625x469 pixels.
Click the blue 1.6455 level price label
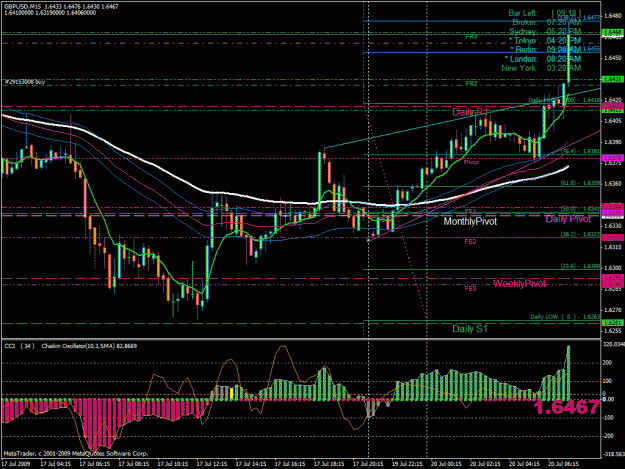tap(591, 49)
